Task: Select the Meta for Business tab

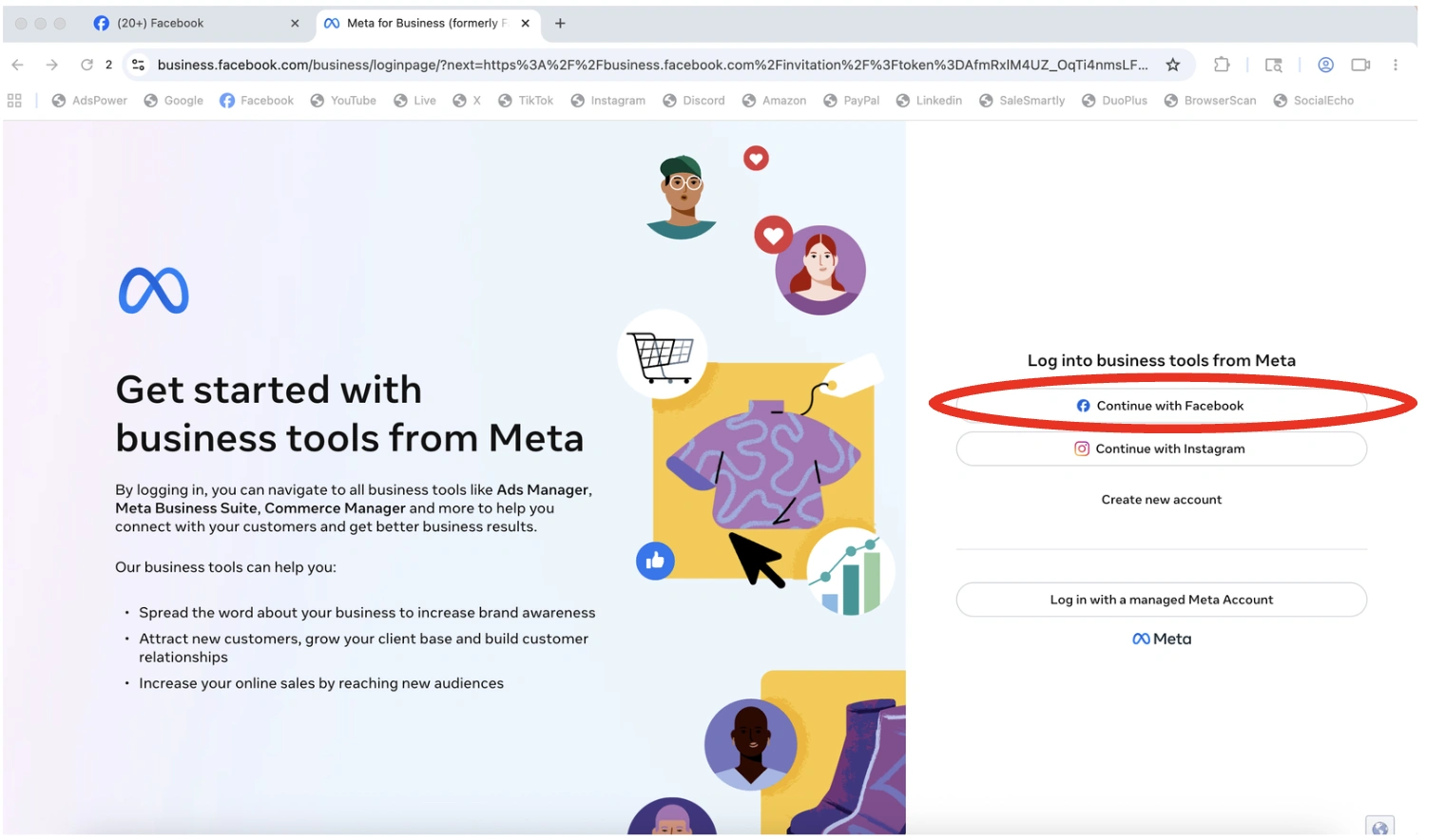Action: 427,23
